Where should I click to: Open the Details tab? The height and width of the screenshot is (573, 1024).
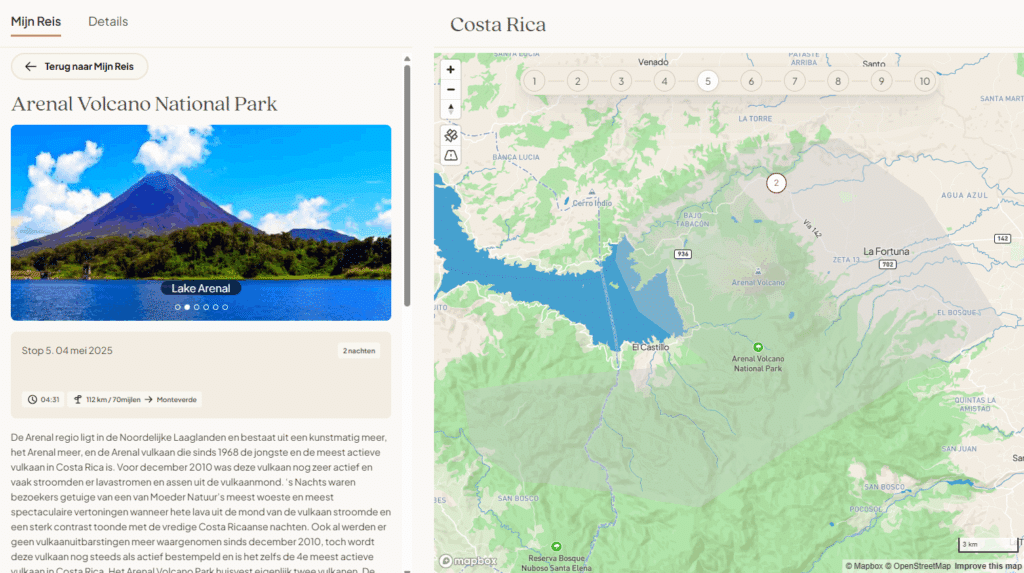[x=108, y=22]
